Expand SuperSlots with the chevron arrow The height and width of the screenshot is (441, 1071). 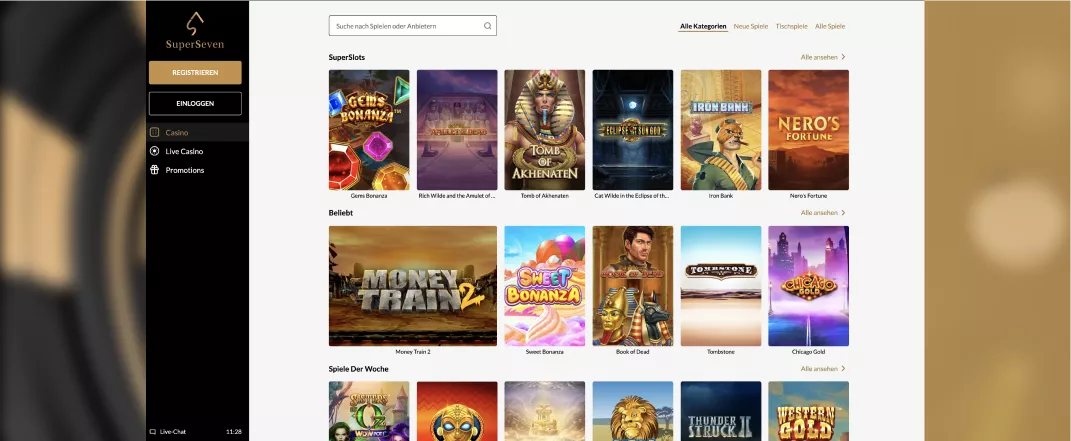(x=844, y=57)
